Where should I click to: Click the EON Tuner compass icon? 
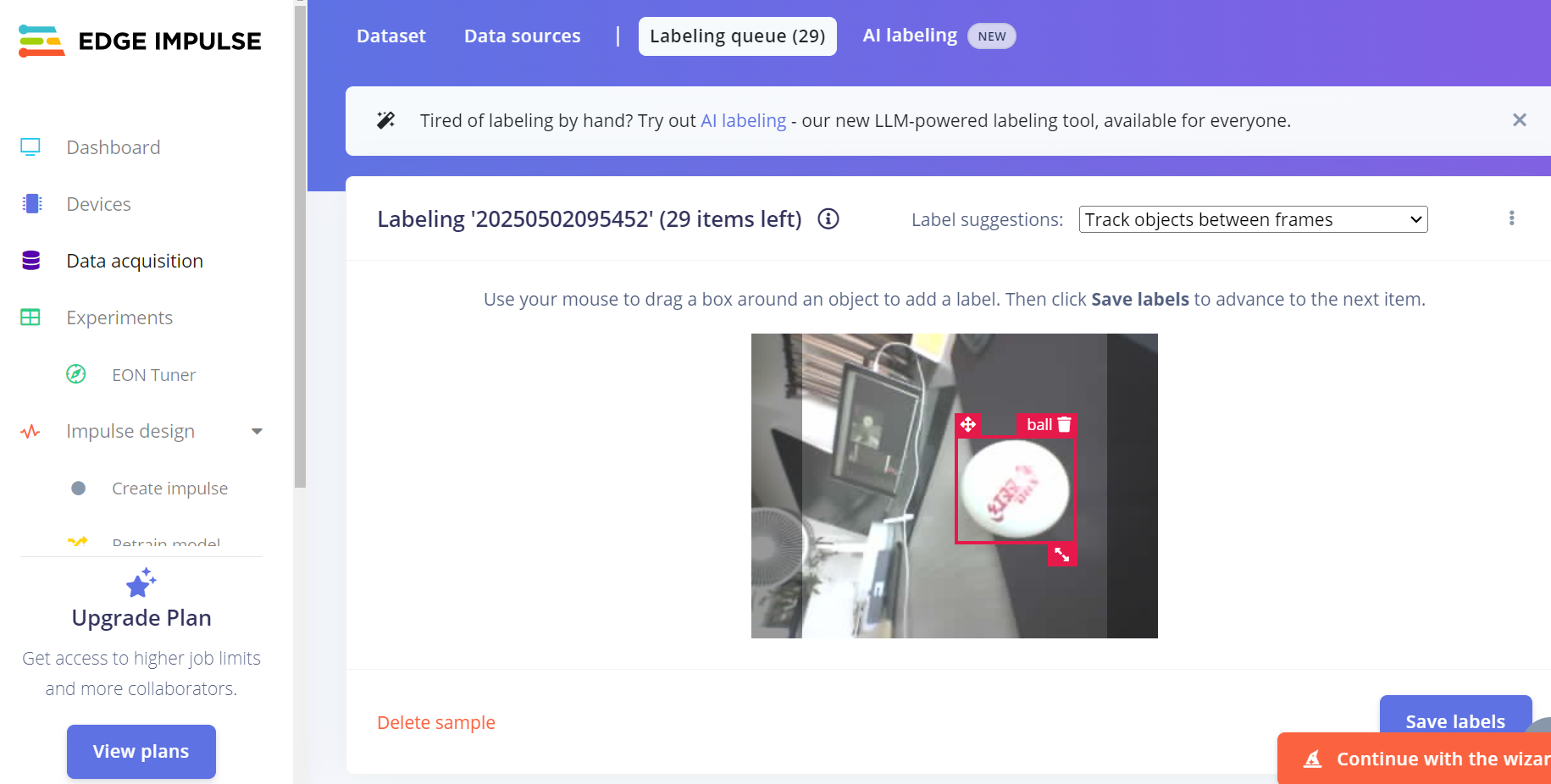tap(76, 374)
